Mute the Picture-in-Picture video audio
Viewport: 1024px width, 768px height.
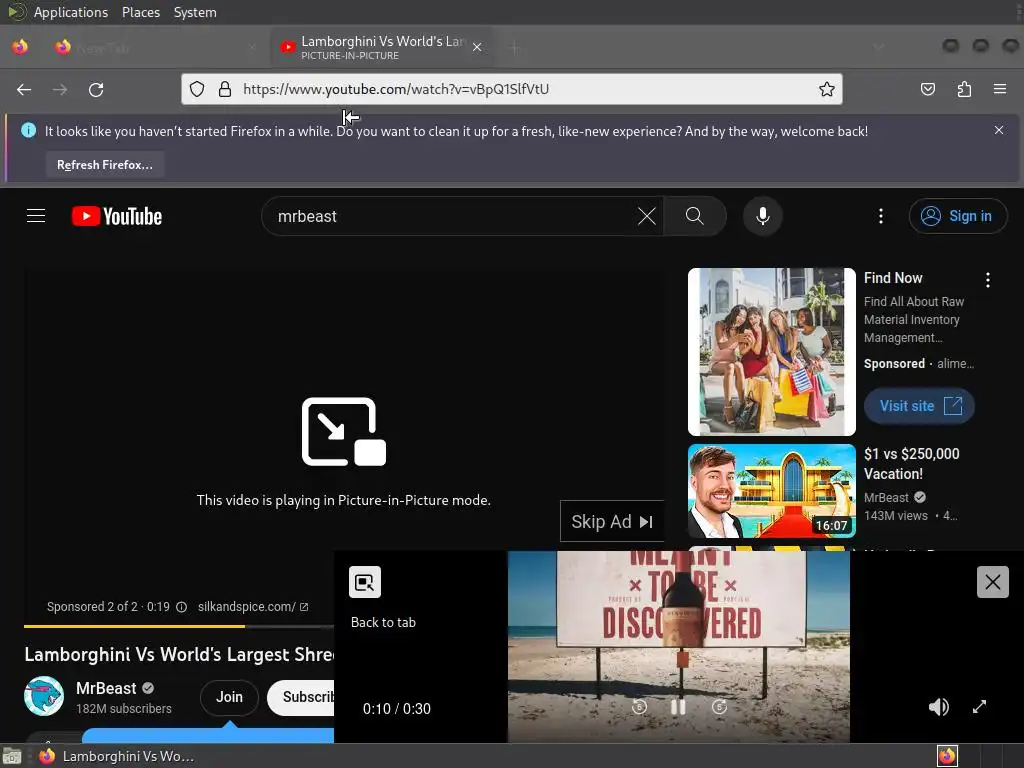click(x=938, y=707)
